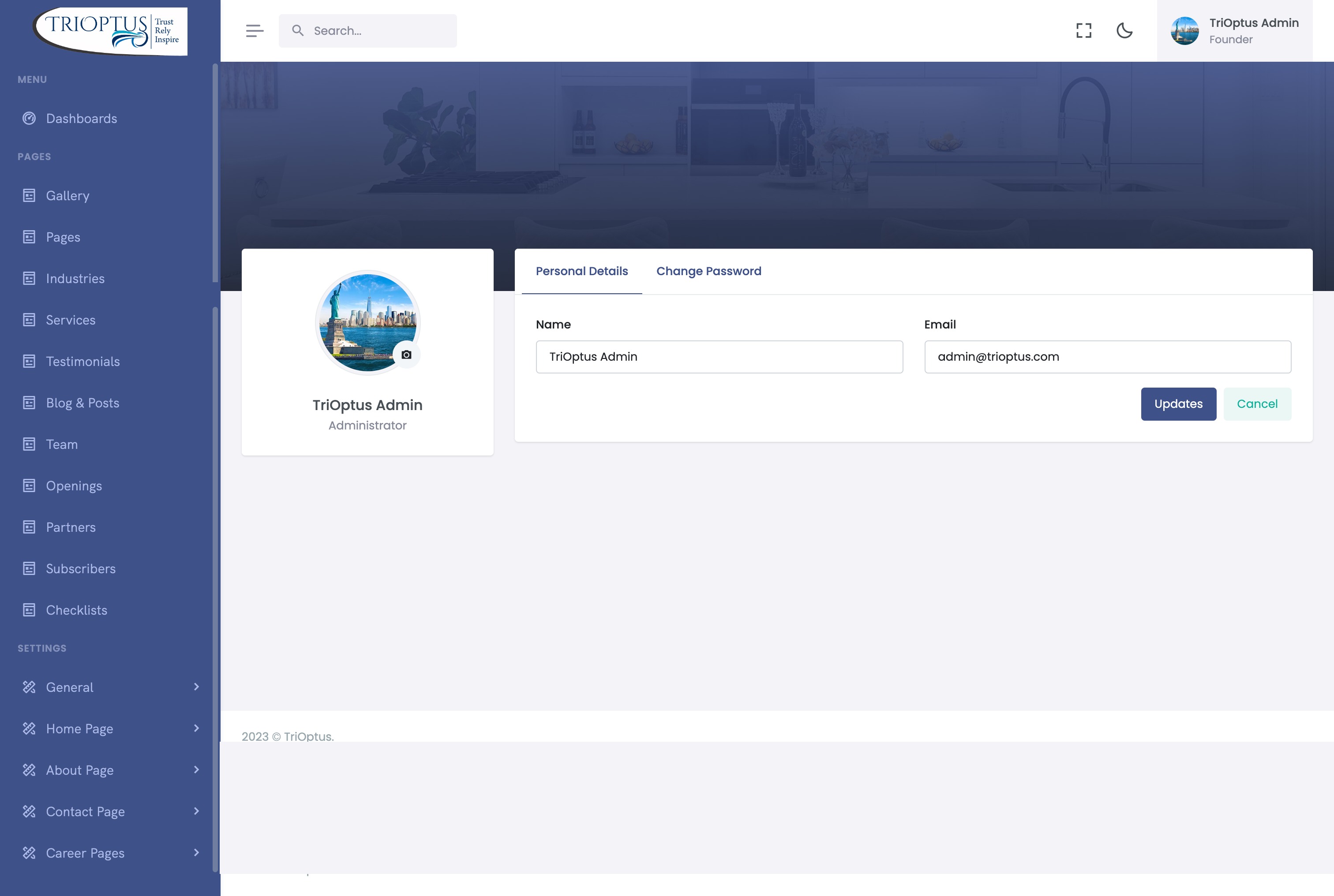Open the Partners link

pos(71,527)
